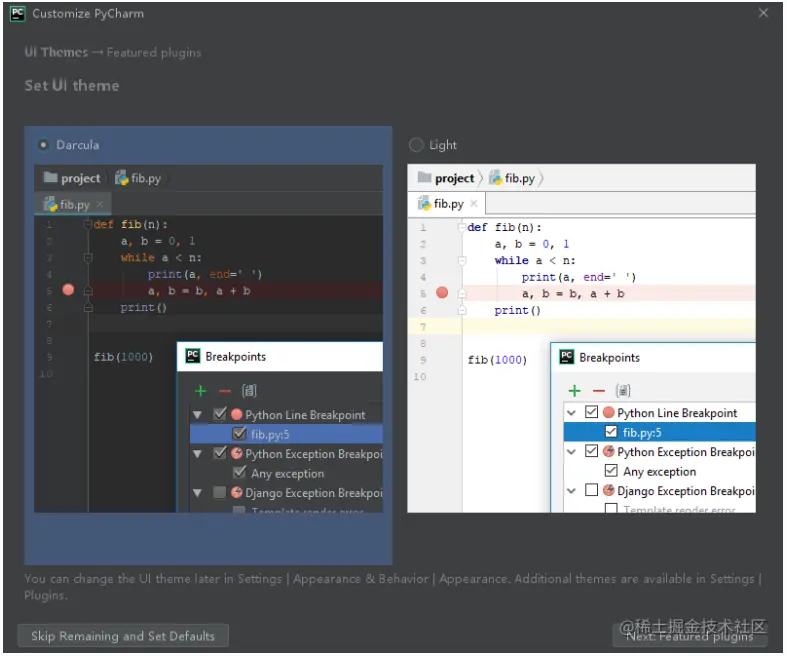Click fib.py Python file icon in Light breadcrumb
787x656 pixels.
tap(495, 178)
